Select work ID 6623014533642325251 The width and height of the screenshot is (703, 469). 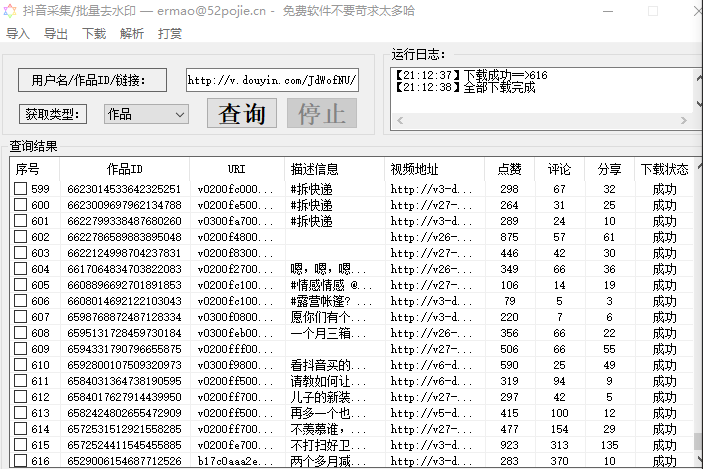point(124,189)
